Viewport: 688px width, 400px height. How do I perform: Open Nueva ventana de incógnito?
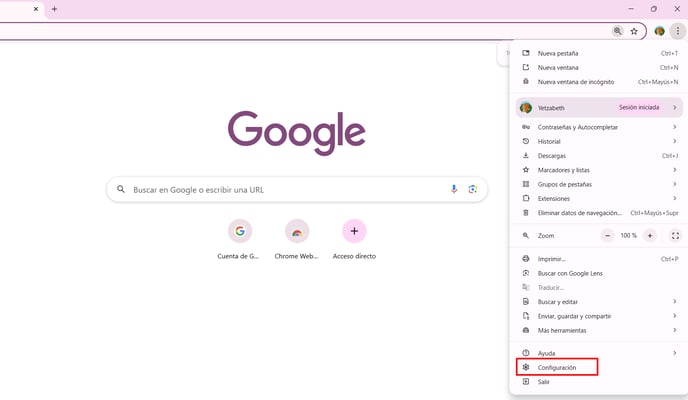coord(599,82)
